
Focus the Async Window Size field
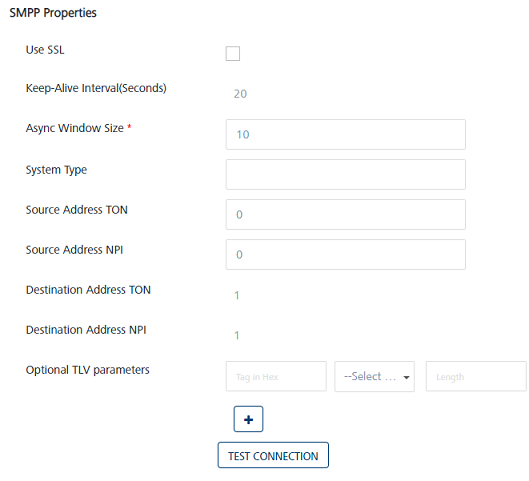coord(345,134)
